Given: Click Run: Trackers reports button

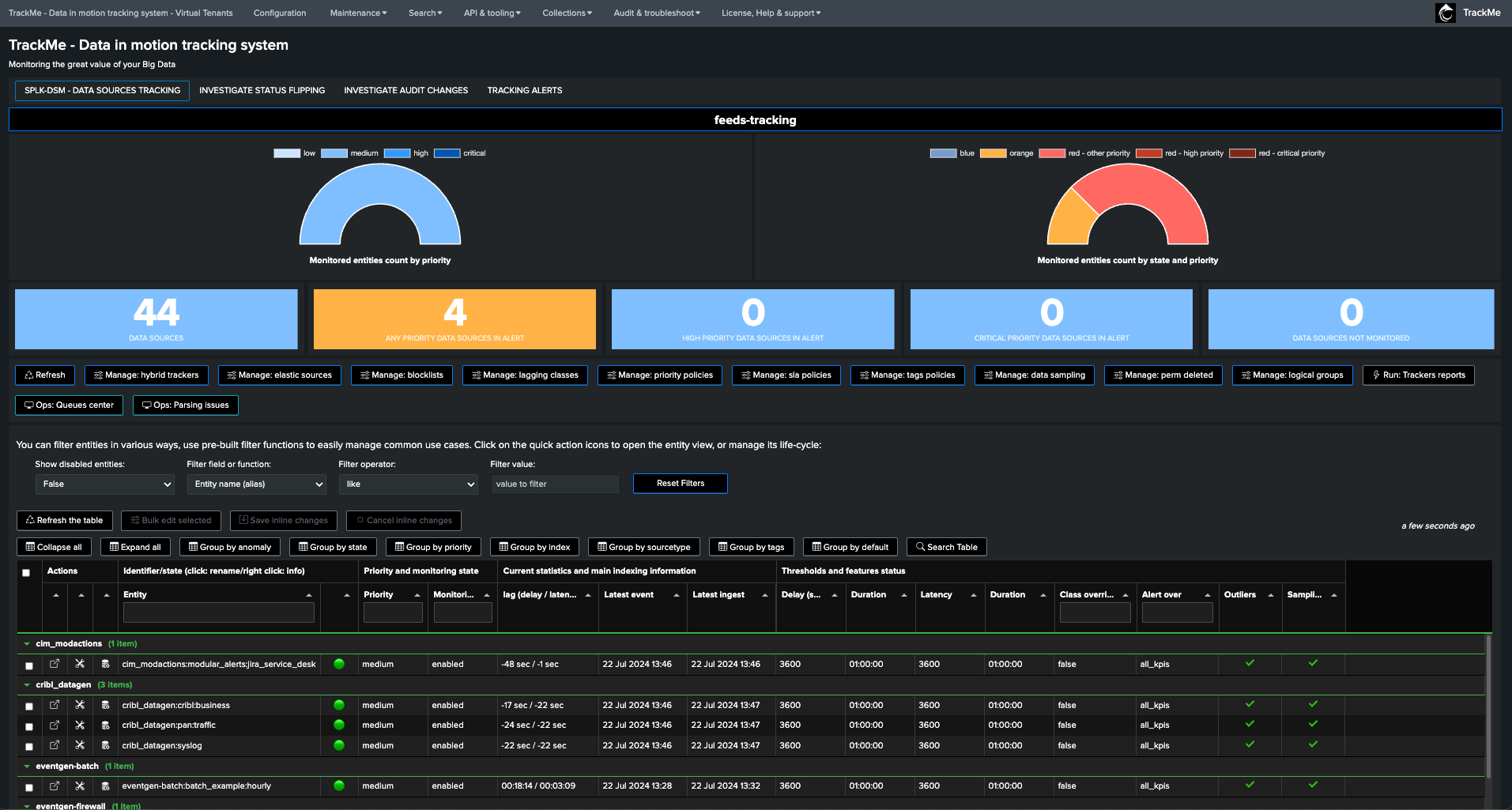Looking at the screenshot, I should pyautogui.click(x=1418, y=375).
